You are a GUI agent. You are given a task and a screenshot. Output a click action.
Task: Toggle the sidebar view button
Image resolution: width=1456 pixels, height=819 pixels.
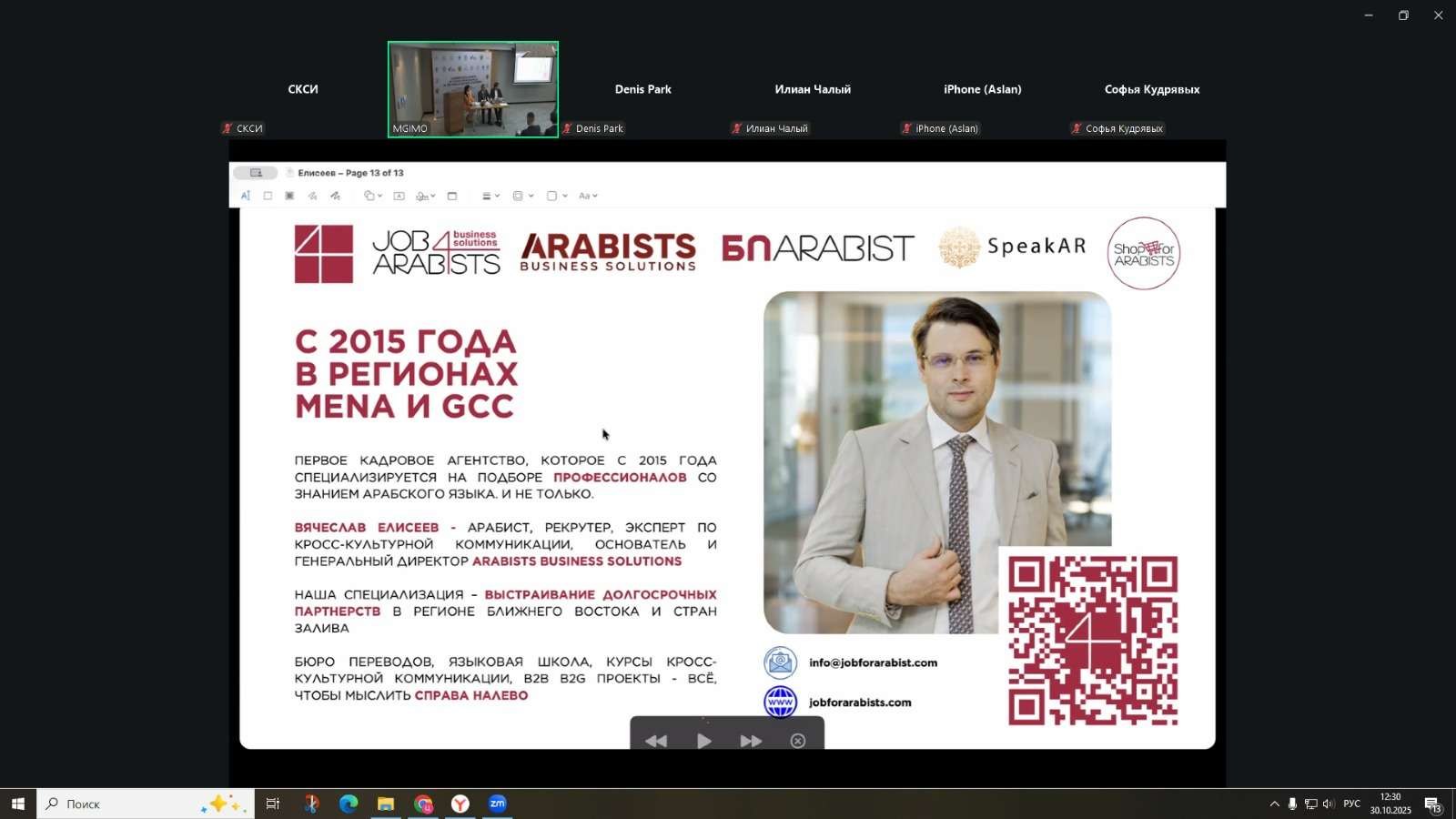256,173
